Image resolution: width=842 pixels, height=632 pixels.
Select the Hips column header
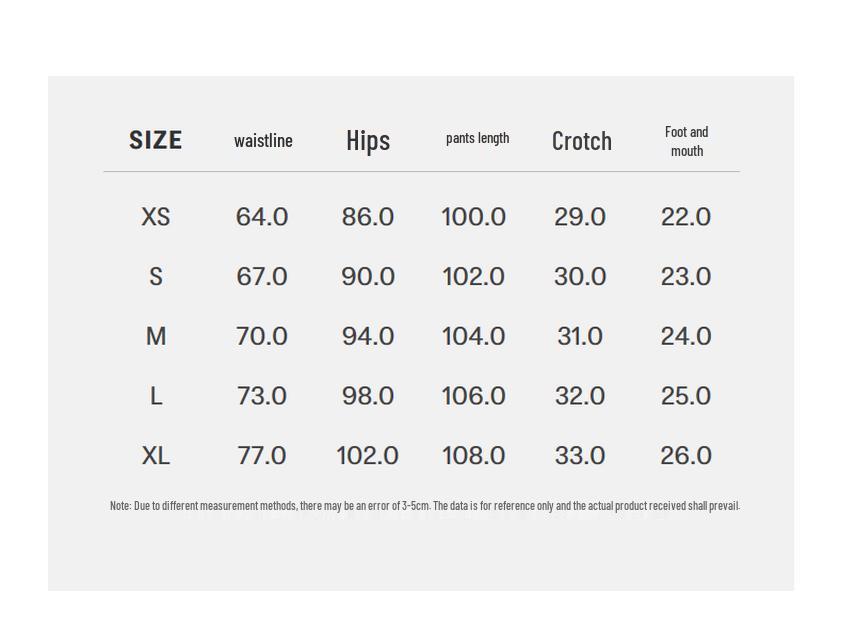[x=368, y=141]
